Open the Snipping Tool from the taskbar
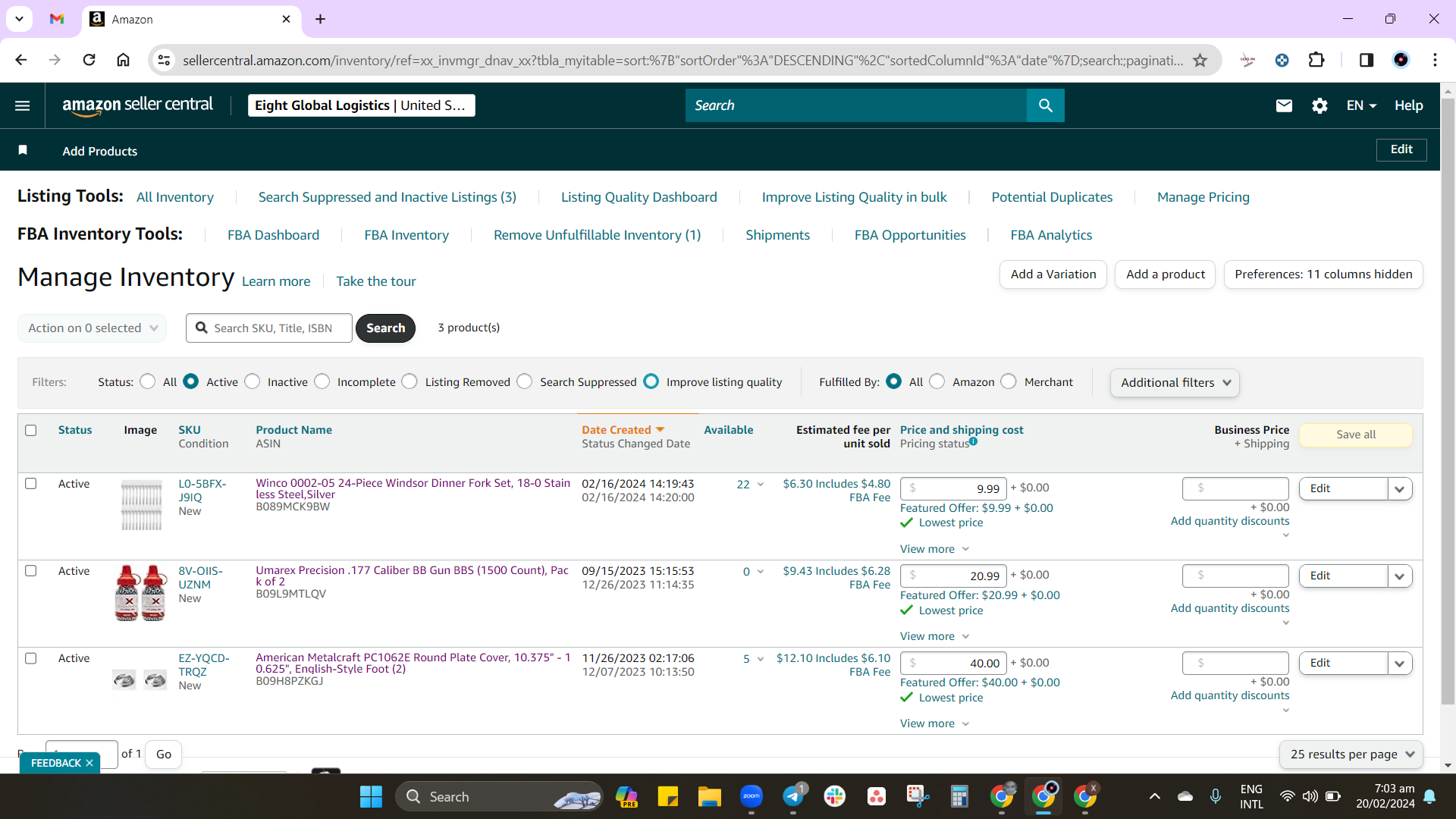1456x819 pixels. click(x=918, y=796)
